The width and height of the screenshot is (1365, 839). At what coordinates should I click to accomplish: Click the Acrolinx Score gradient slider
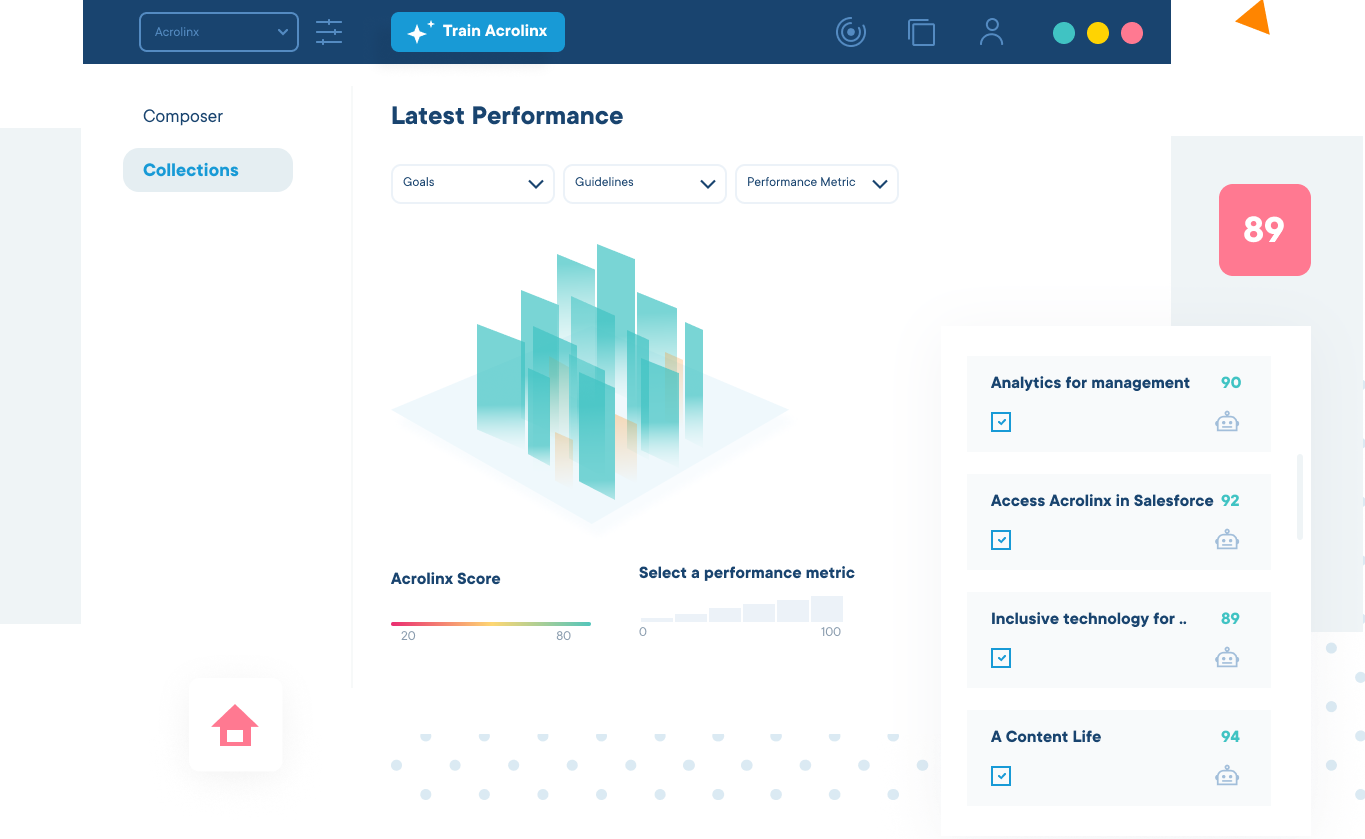tap(491, 620)
